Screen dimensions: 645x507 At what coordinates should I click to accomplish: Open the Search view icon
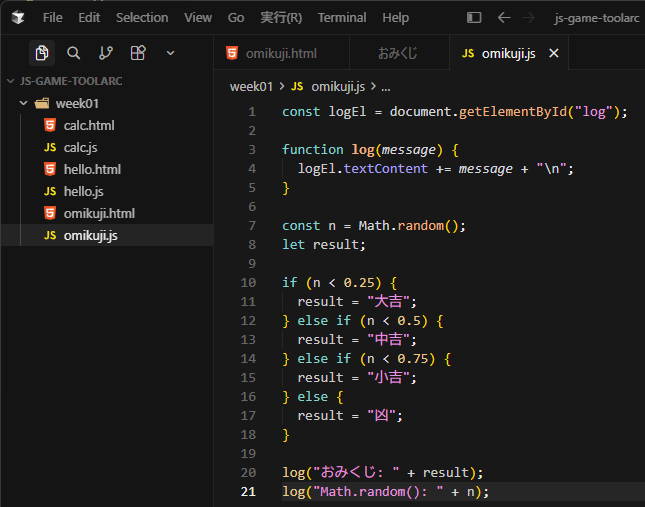coord(74,53)
